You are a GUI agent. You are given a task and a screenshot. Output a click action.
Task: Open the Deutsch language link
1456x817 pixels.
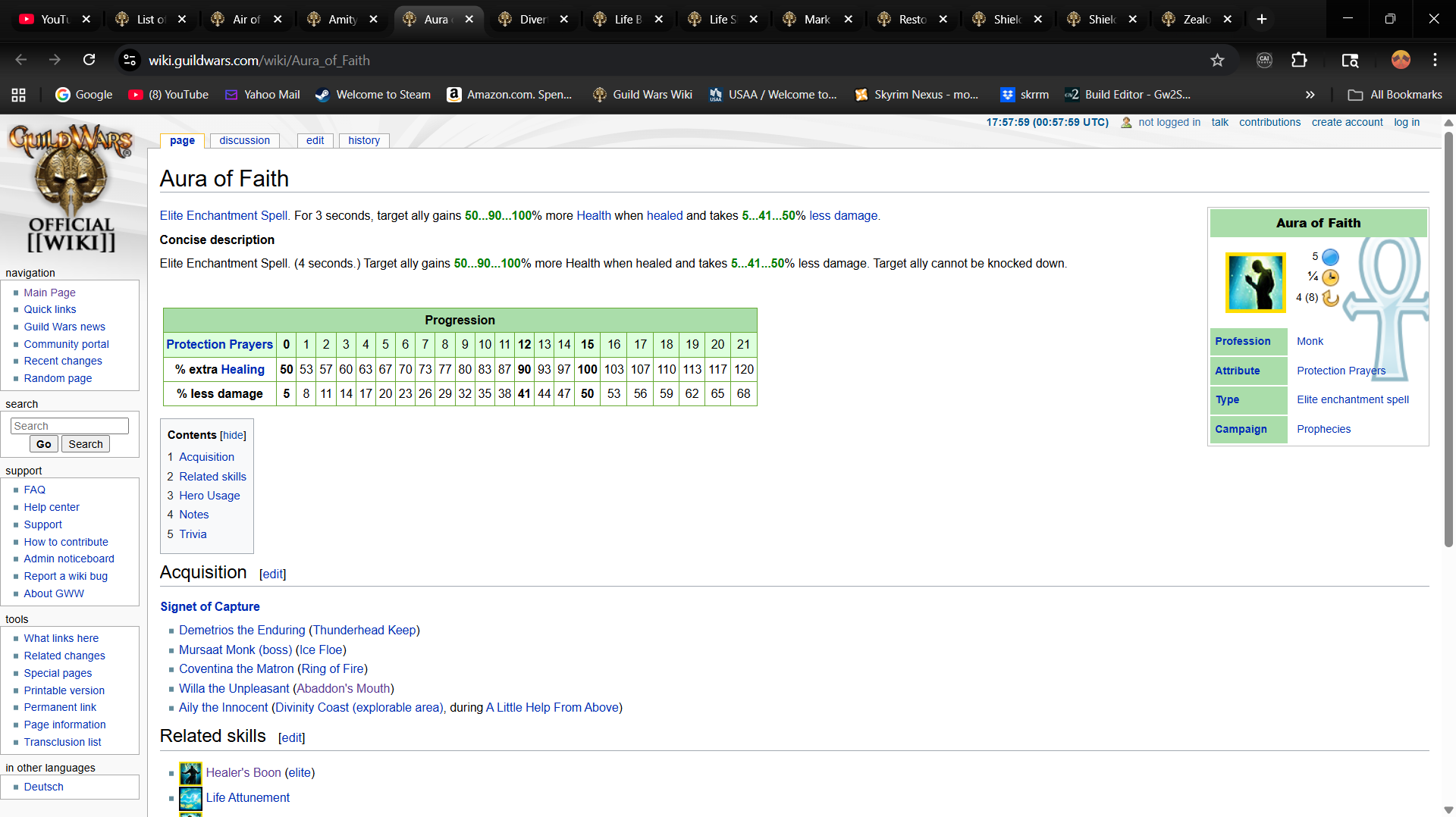[43, 787]
